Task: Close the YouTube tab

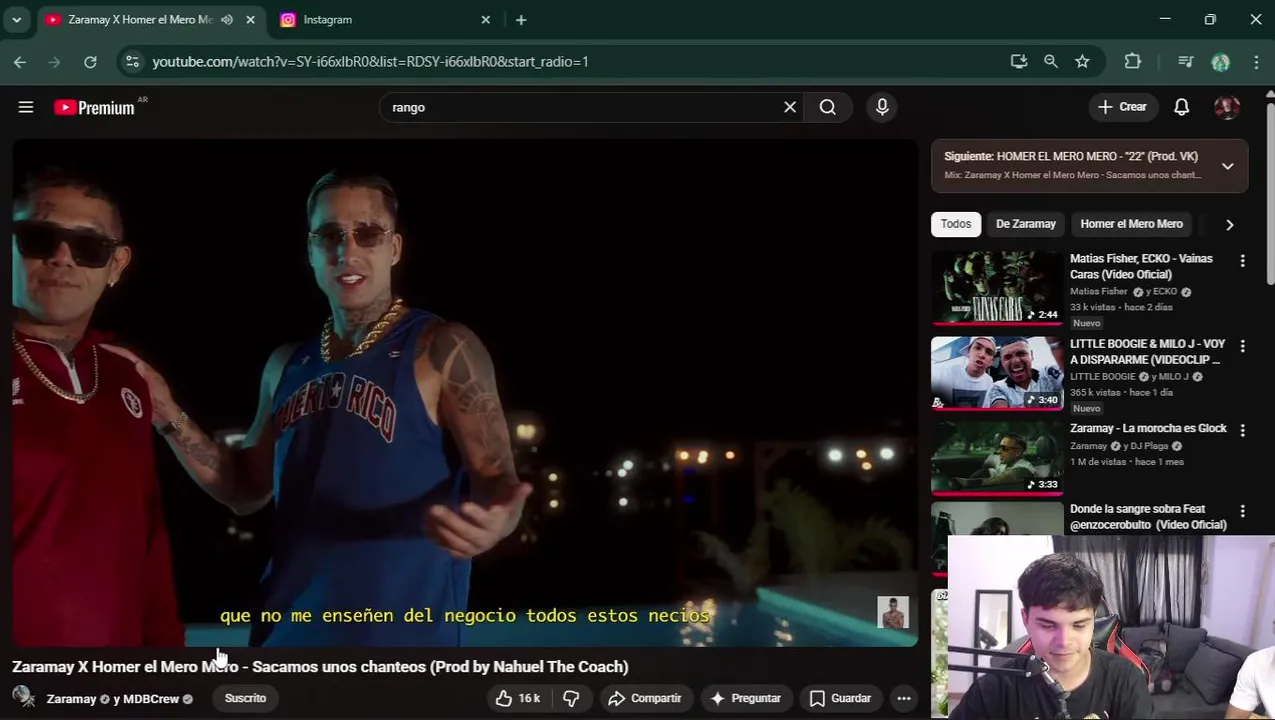Action: point(251,20)
